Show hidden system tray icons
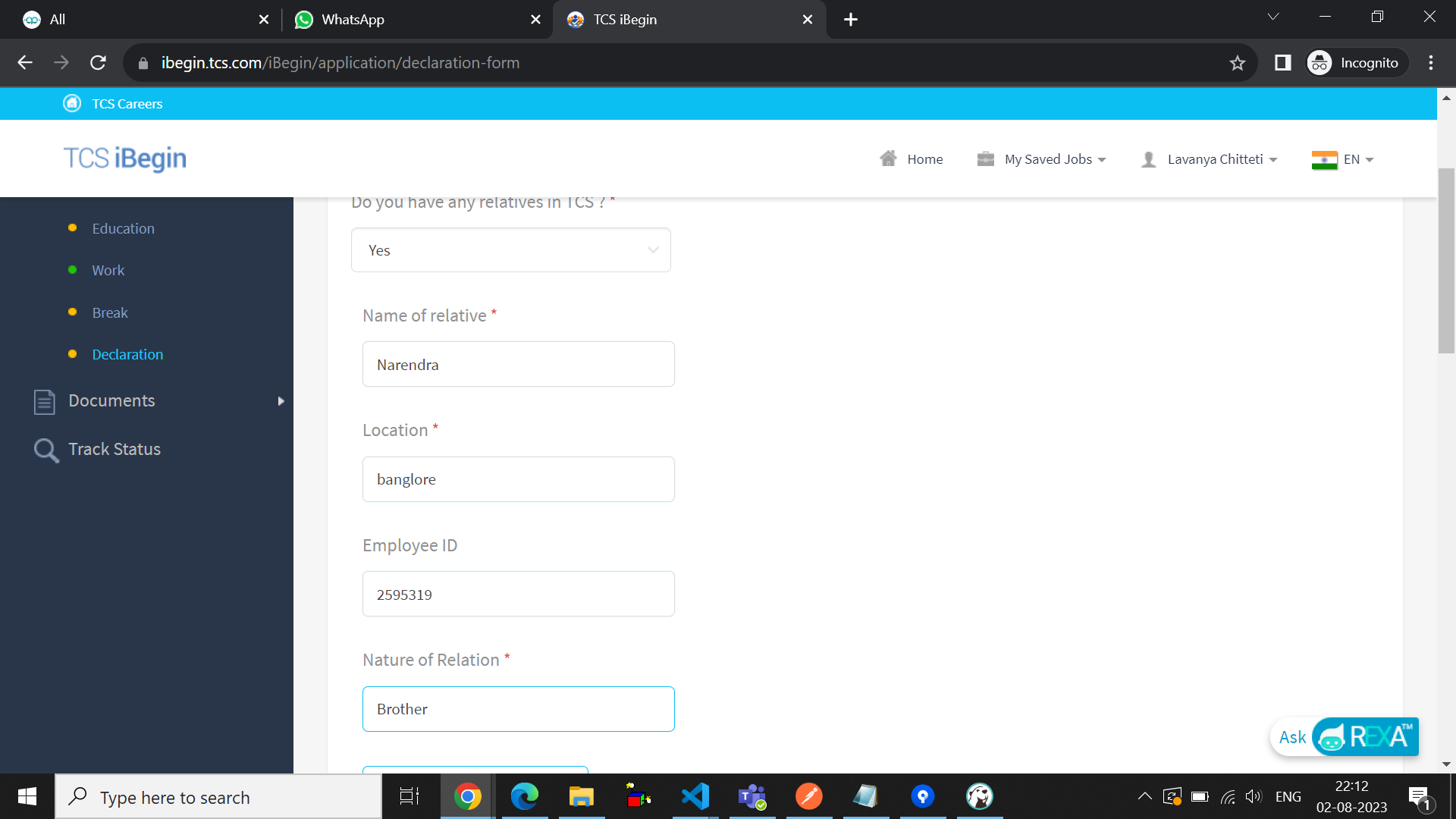This screenshot has width=1456, height=819. (x=1145, y=796)
